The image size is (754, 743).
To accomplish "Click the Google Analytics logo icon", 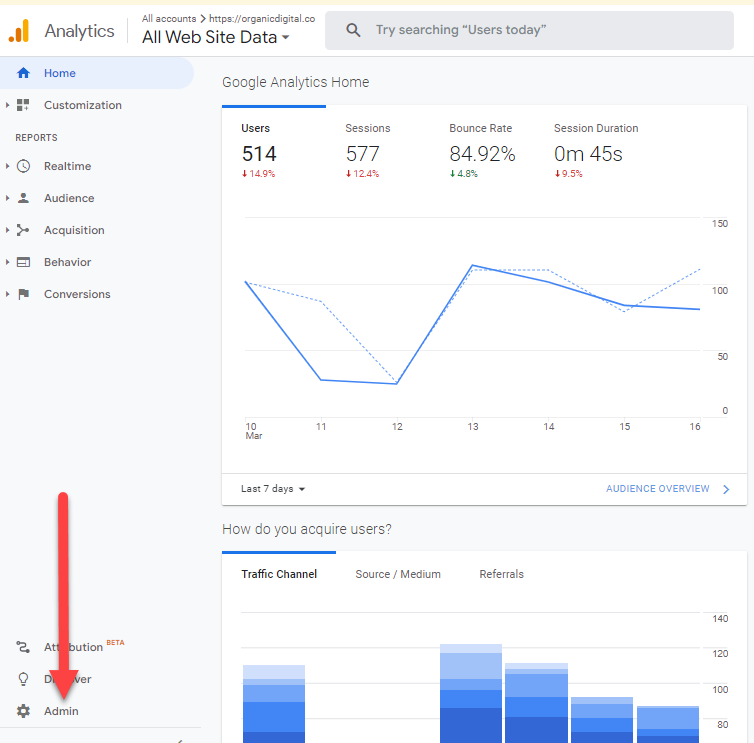I will [x=19, y=31].
